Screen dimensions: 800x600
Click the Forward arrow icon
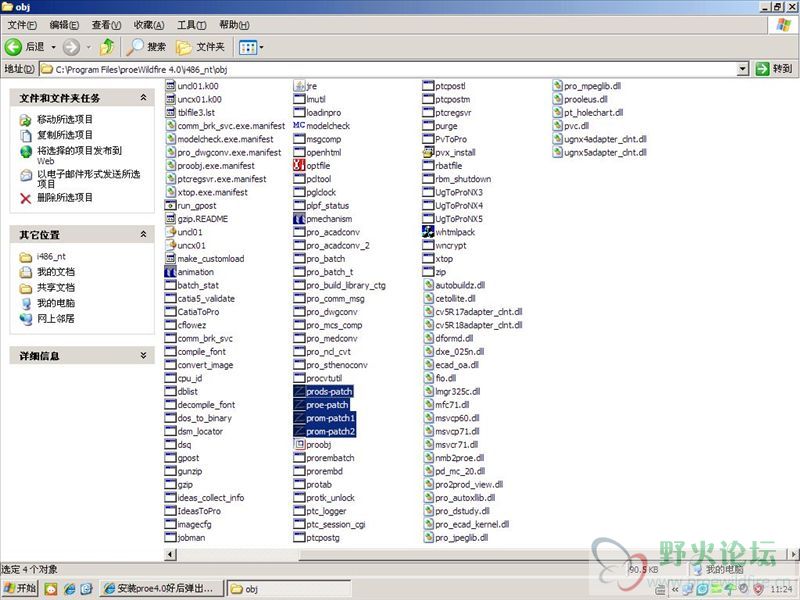point(71,47)
